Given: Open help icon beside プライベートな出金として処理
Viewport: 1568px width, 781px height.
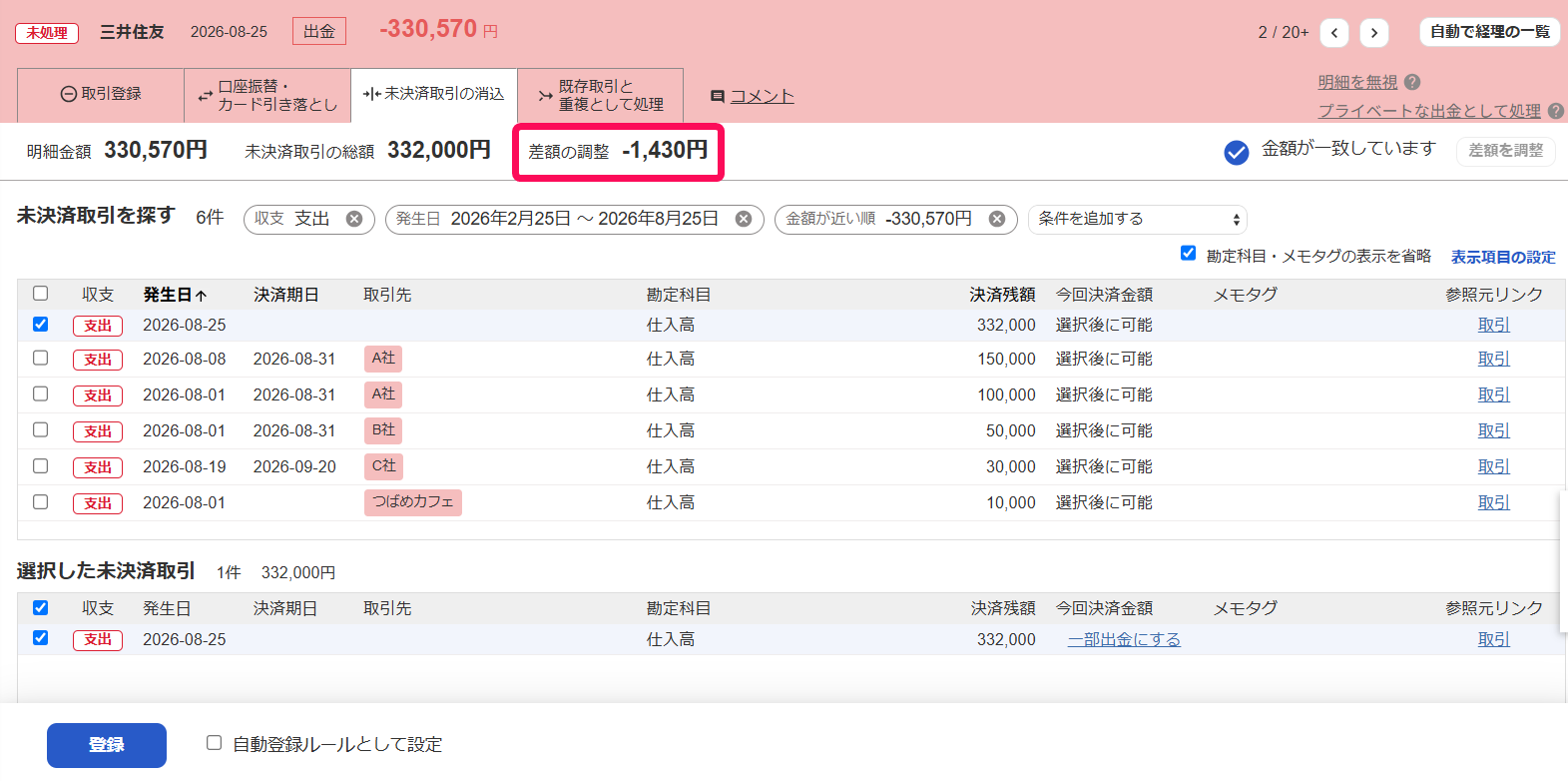Looking at the screenshot, I should click(1556, 111).
